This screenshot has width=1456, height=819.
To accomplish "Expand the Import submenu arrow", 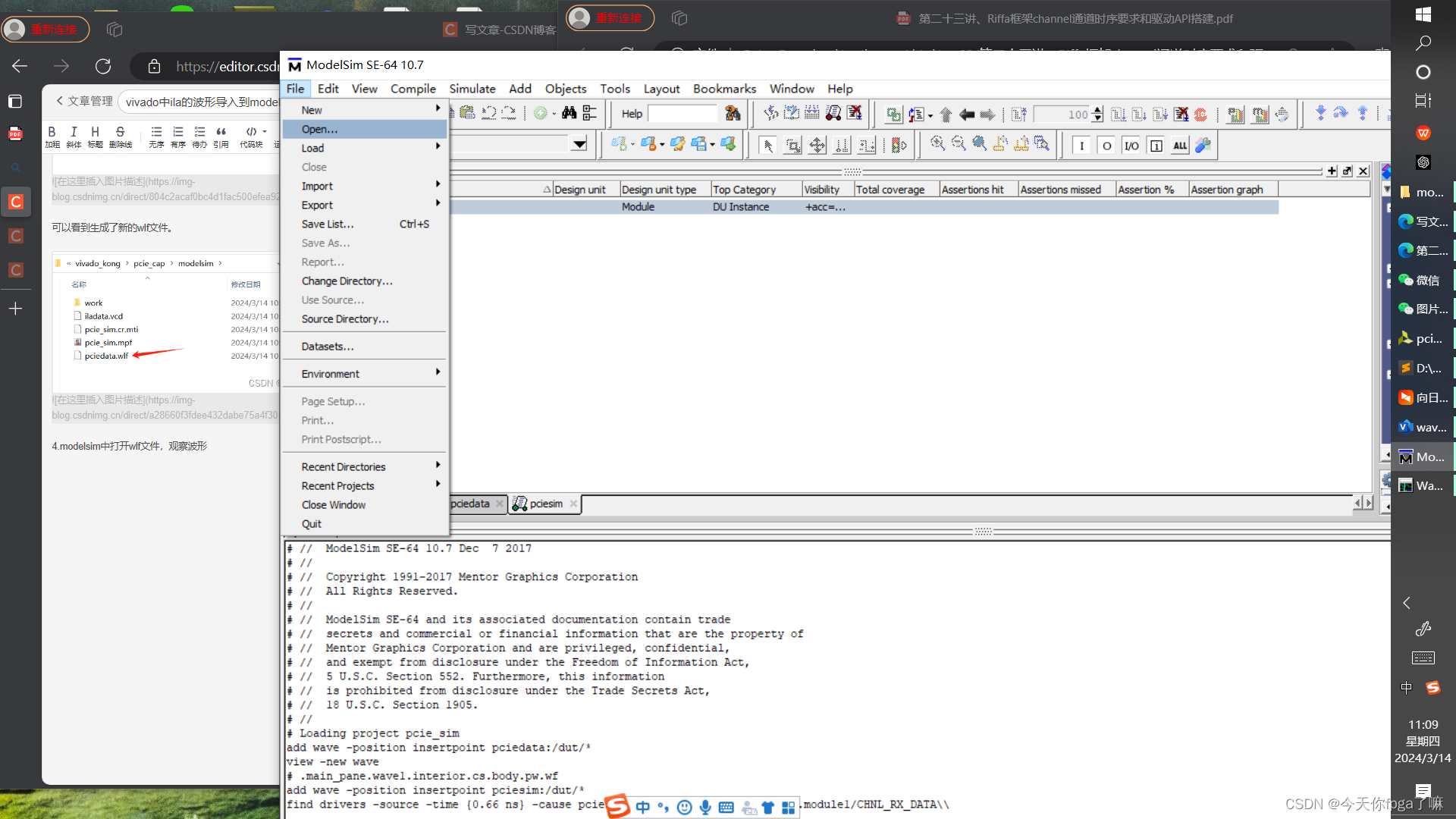I will click(x=437, y=185).
